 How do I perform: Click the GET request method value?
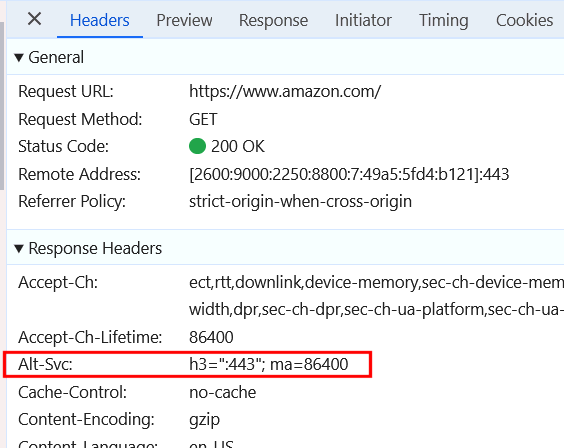(x=203, y=119)
